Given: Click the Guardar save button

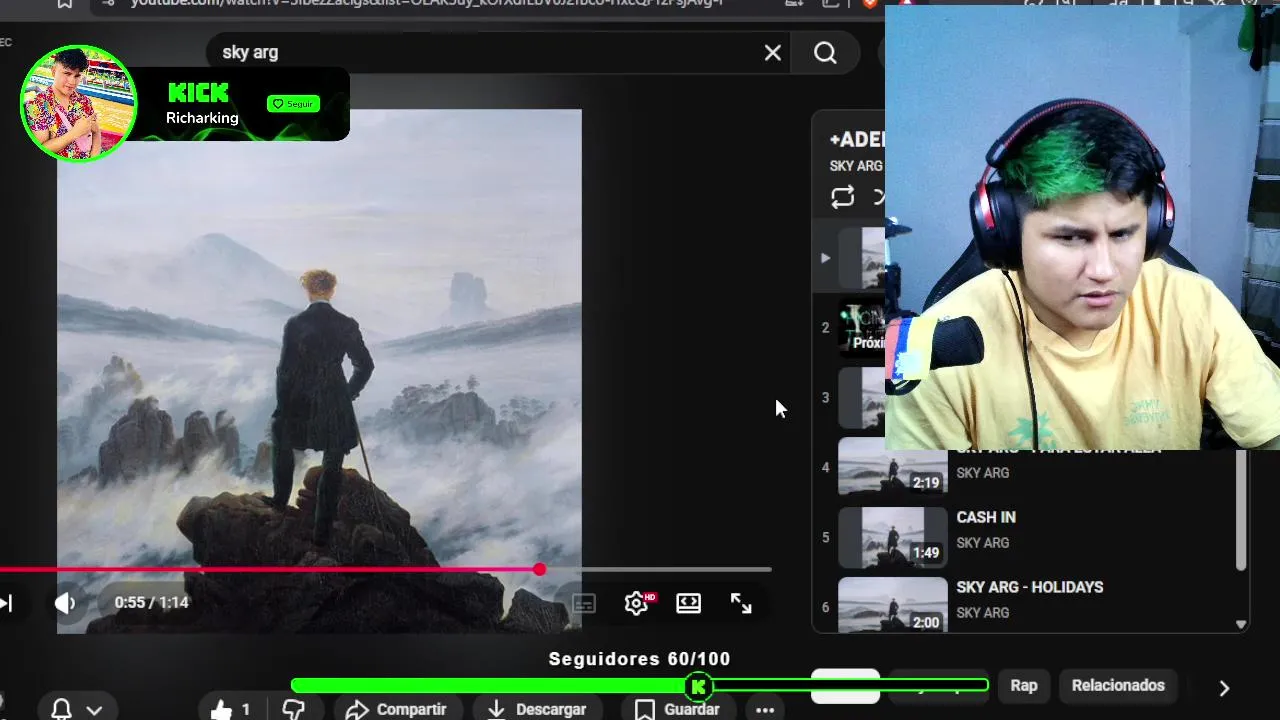Looking at the screenshot, I should point(677,709).
